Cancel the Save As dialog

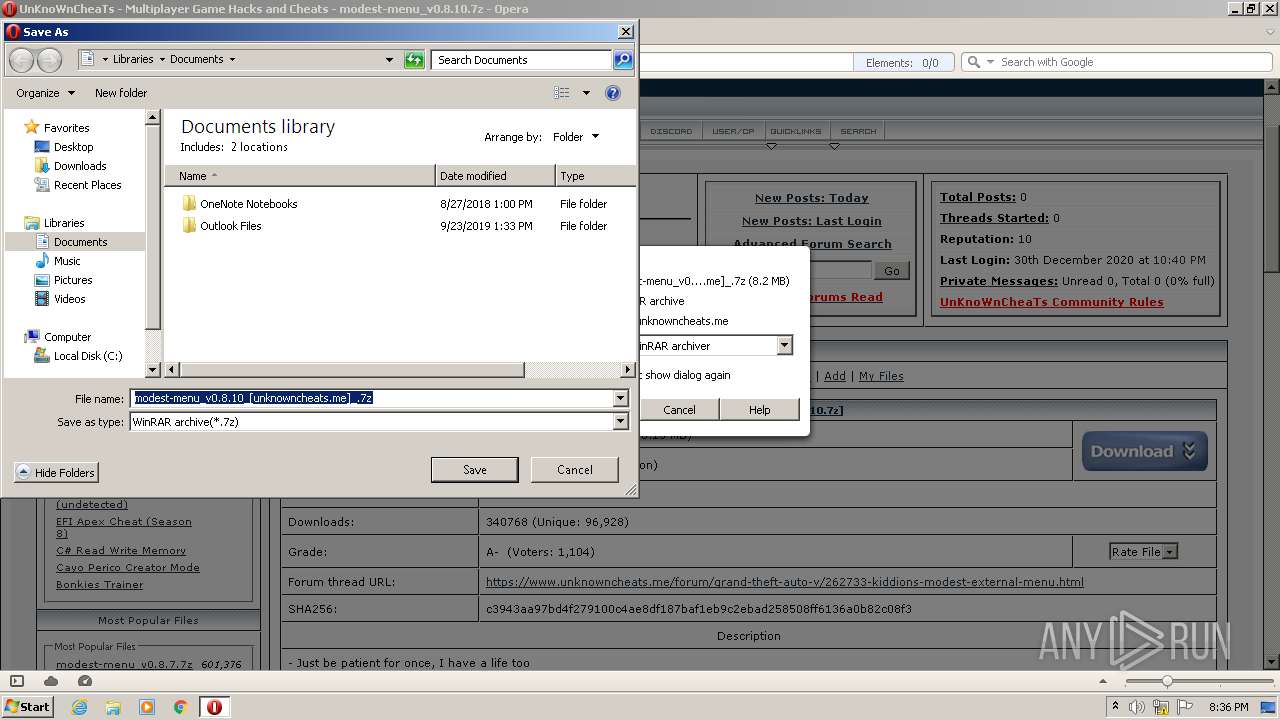(574, 470)
